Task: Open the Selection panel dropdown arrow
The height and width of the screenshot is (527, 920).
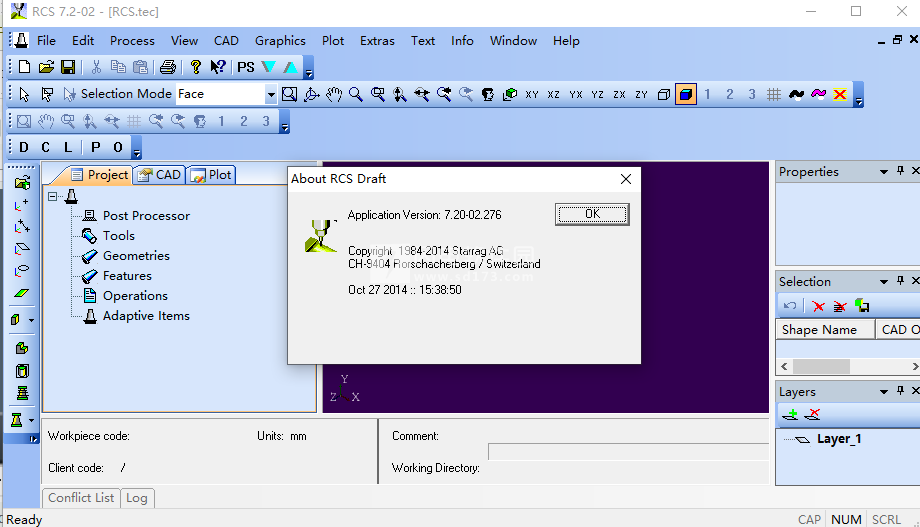Action: point(884,282)
